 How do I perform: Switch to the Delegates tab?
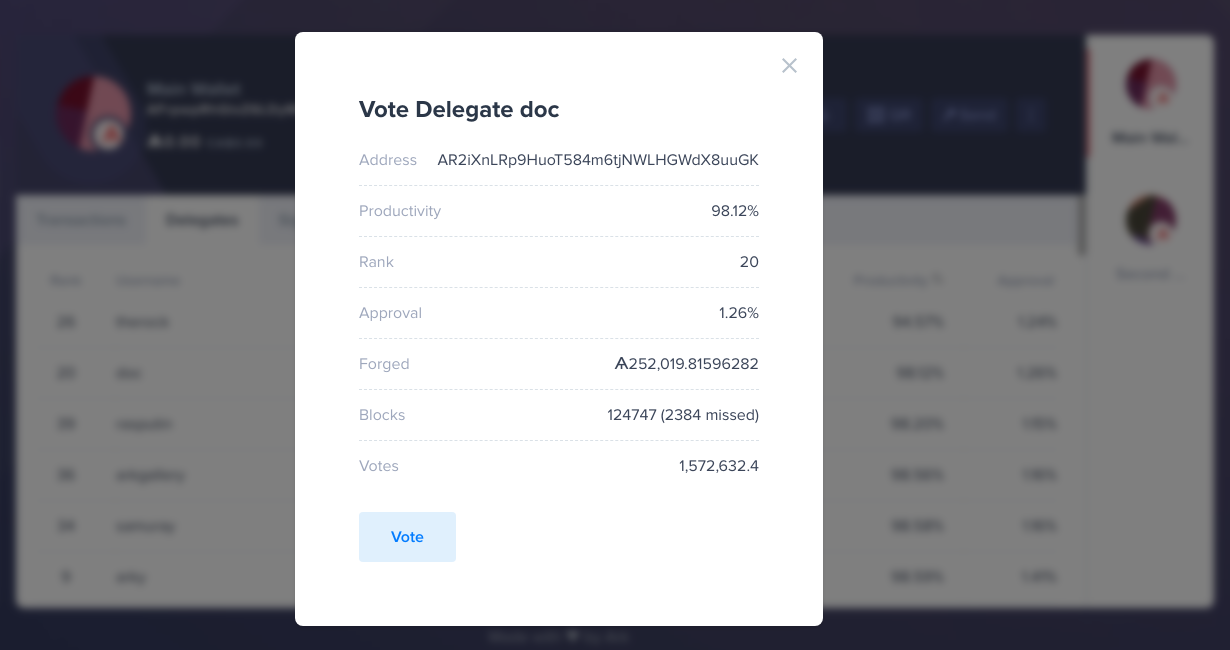point(201,220)
